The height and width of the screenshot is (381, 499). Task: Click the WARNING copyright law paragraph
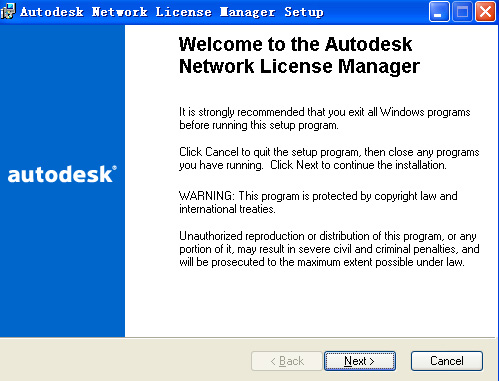318,202
